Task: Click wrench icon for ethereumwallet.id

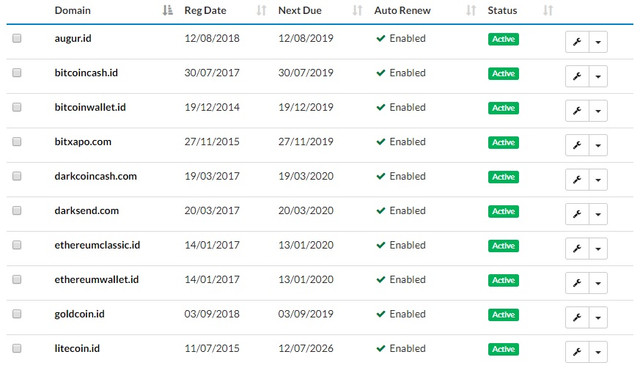Action: pos(577,283)
